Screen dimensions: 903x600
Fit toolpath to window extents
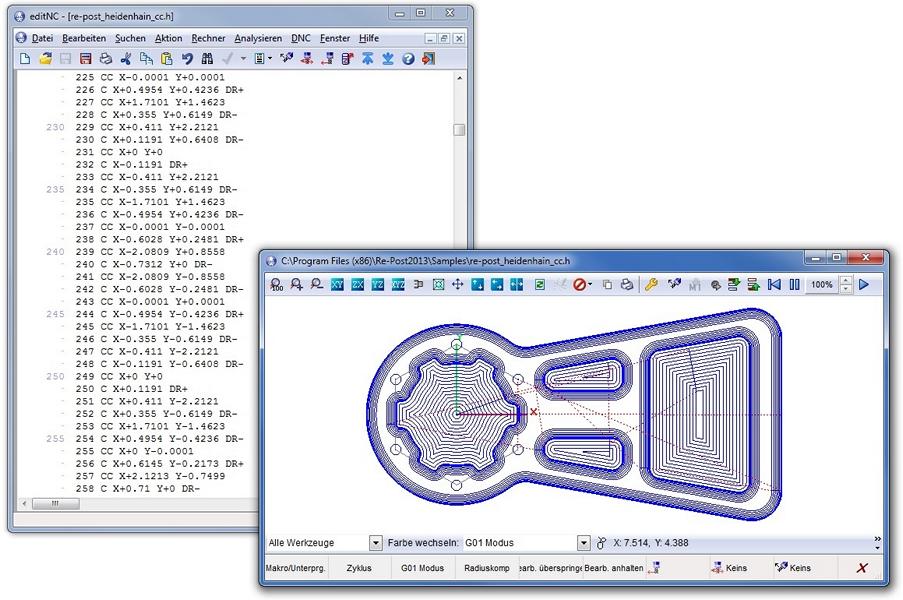(438, 284)
